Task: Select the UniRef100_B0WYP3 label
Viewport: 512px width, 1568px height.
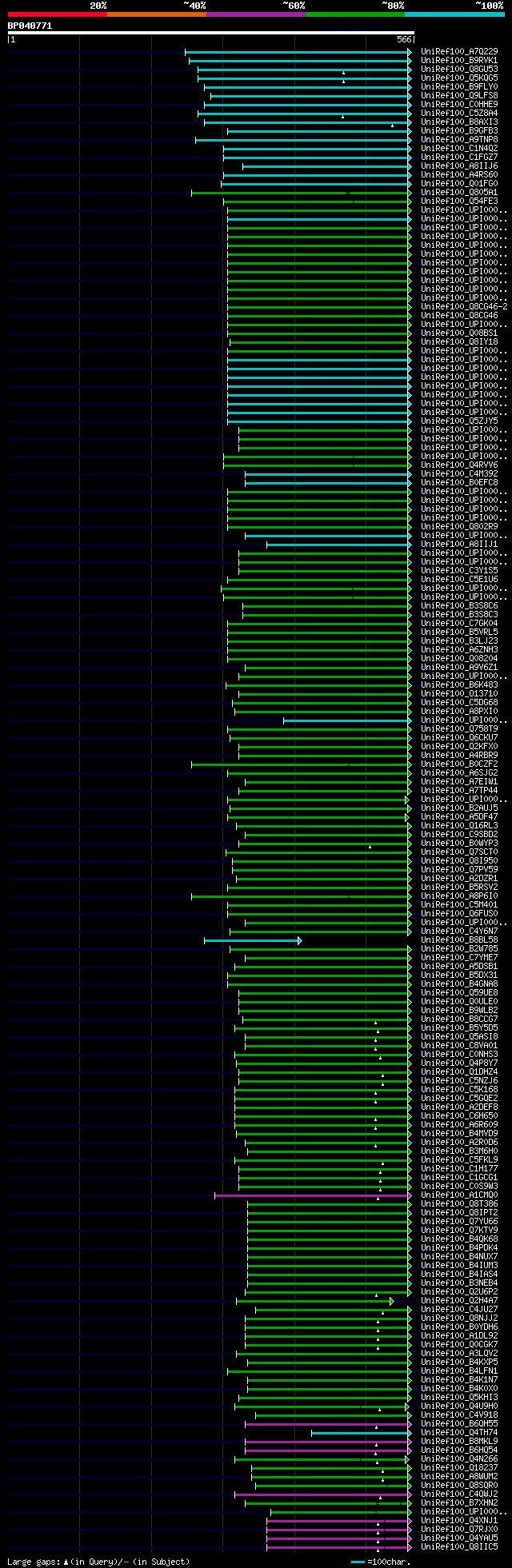Action: (x=459, y=843)
